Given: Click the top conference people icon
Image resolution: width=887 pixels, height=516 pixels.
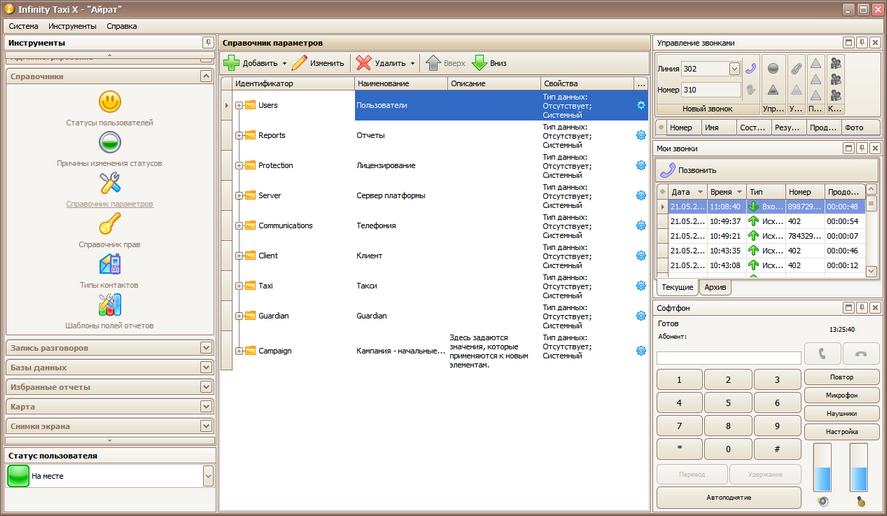Looking at the screenshot, I should (x=835, y=63).
